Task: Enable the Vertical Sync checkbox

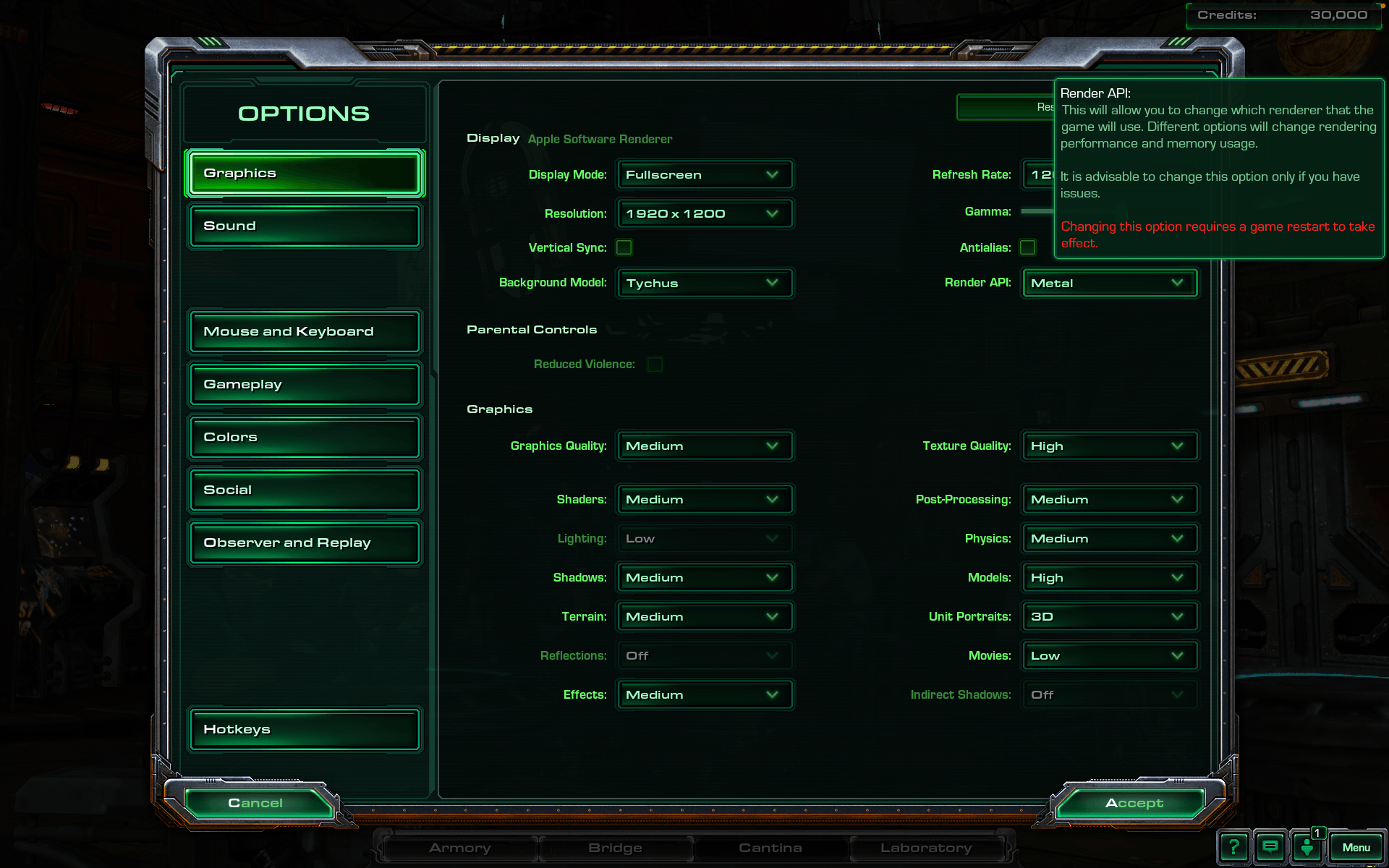Action: pos(624,247)
